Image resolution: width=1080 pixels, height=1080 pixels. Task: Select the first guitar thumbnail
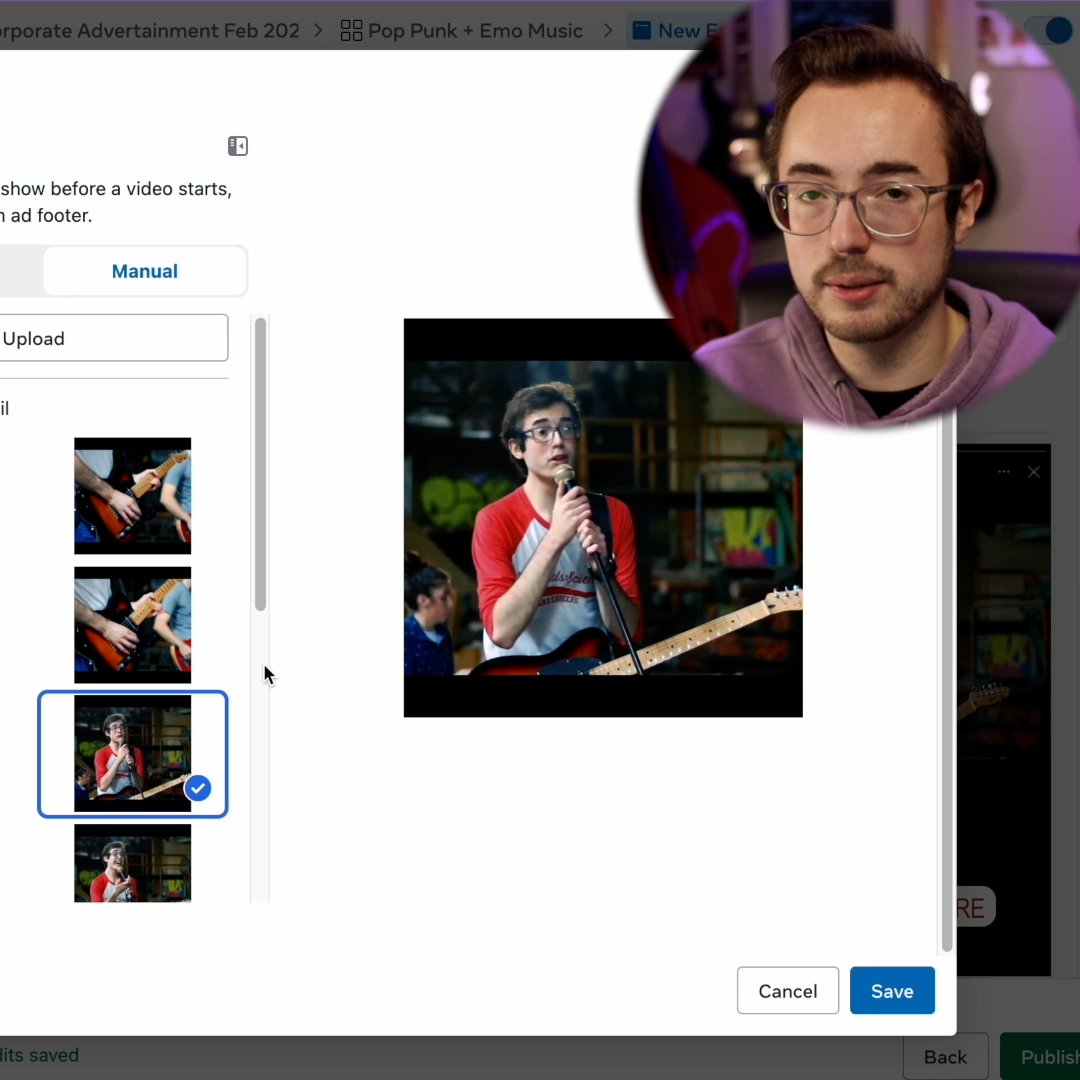coord(132,496)
